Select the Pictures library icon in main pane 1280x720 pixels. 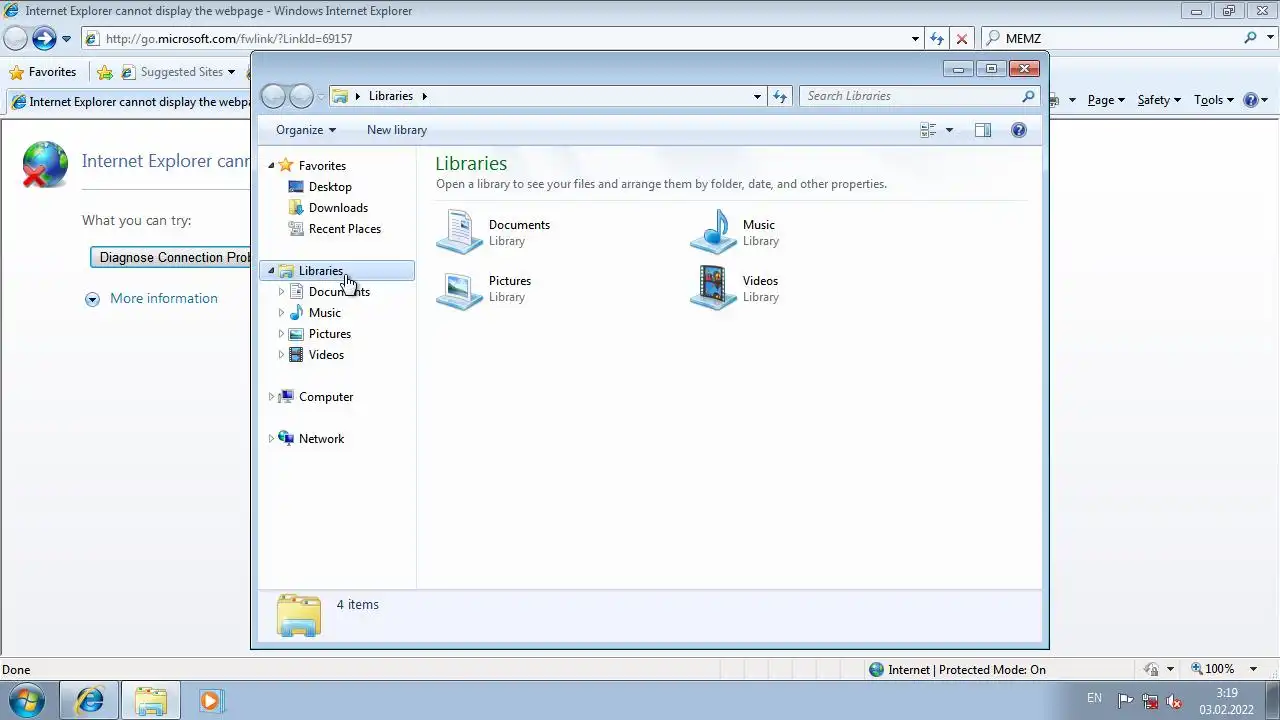coord(460,288)
